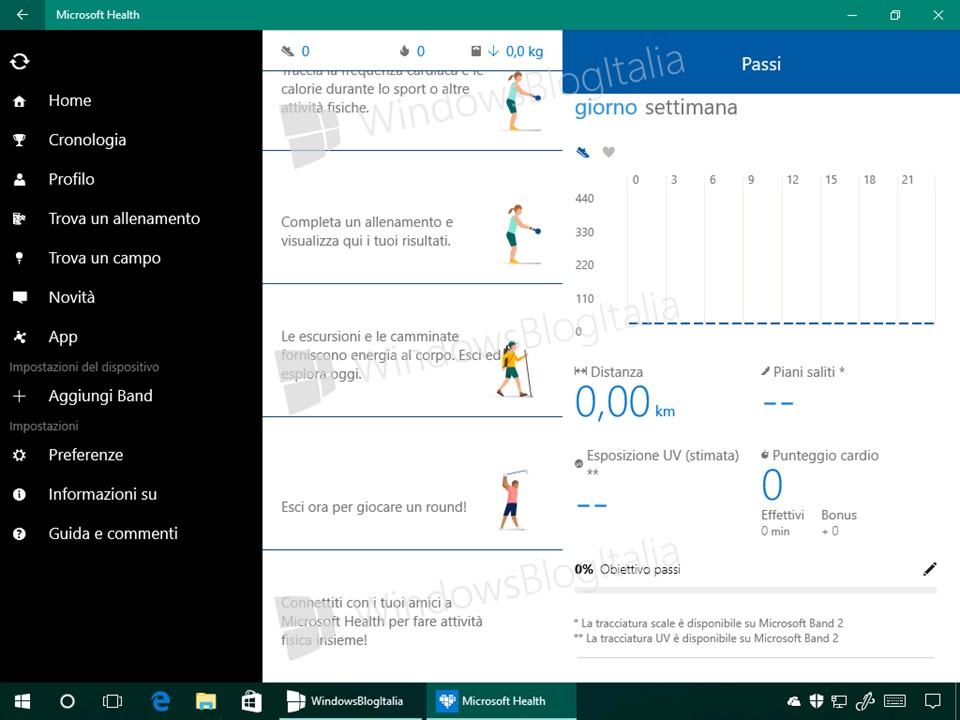Go back with the title bar arrow
The height and width of the screenshot is (720, 960).
pyautogui.click(x=22, y=15)
